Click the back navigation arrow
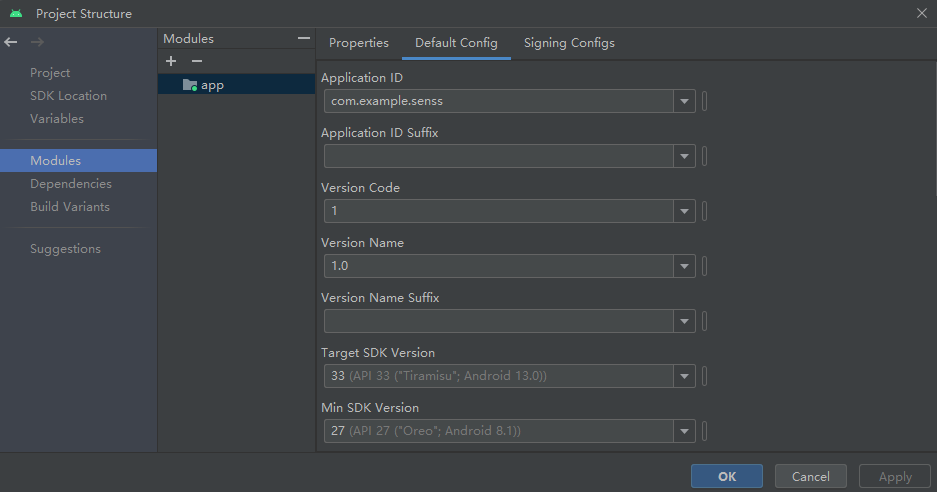The height and width of the screenshot is (492, 937). point(11,42)
